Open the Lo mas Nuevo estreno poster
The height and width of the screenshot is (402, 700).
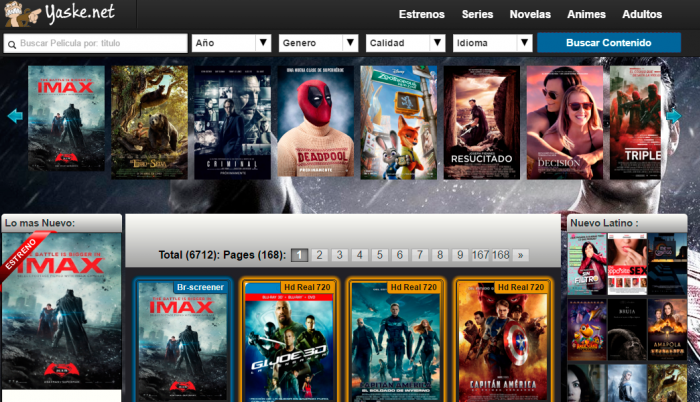(x=62, y=310)
